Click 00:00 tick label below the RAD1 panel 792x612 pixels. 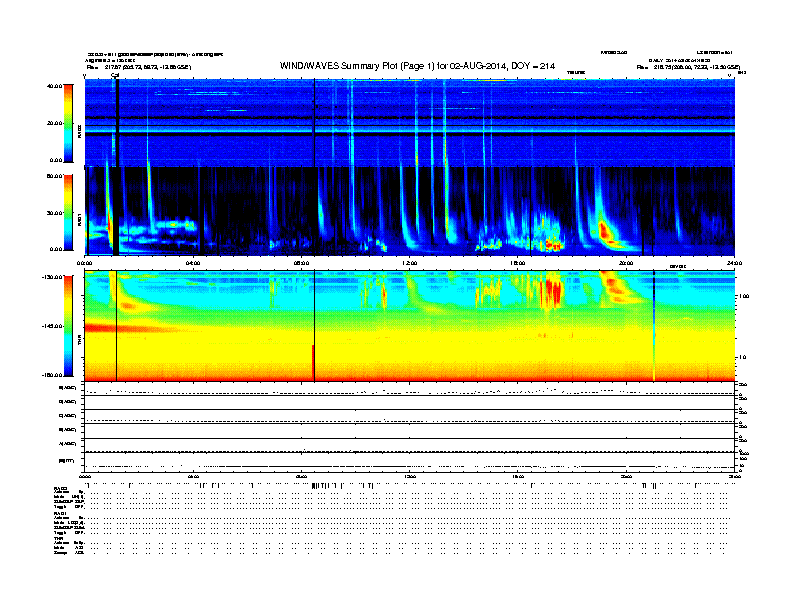(85, 263)
